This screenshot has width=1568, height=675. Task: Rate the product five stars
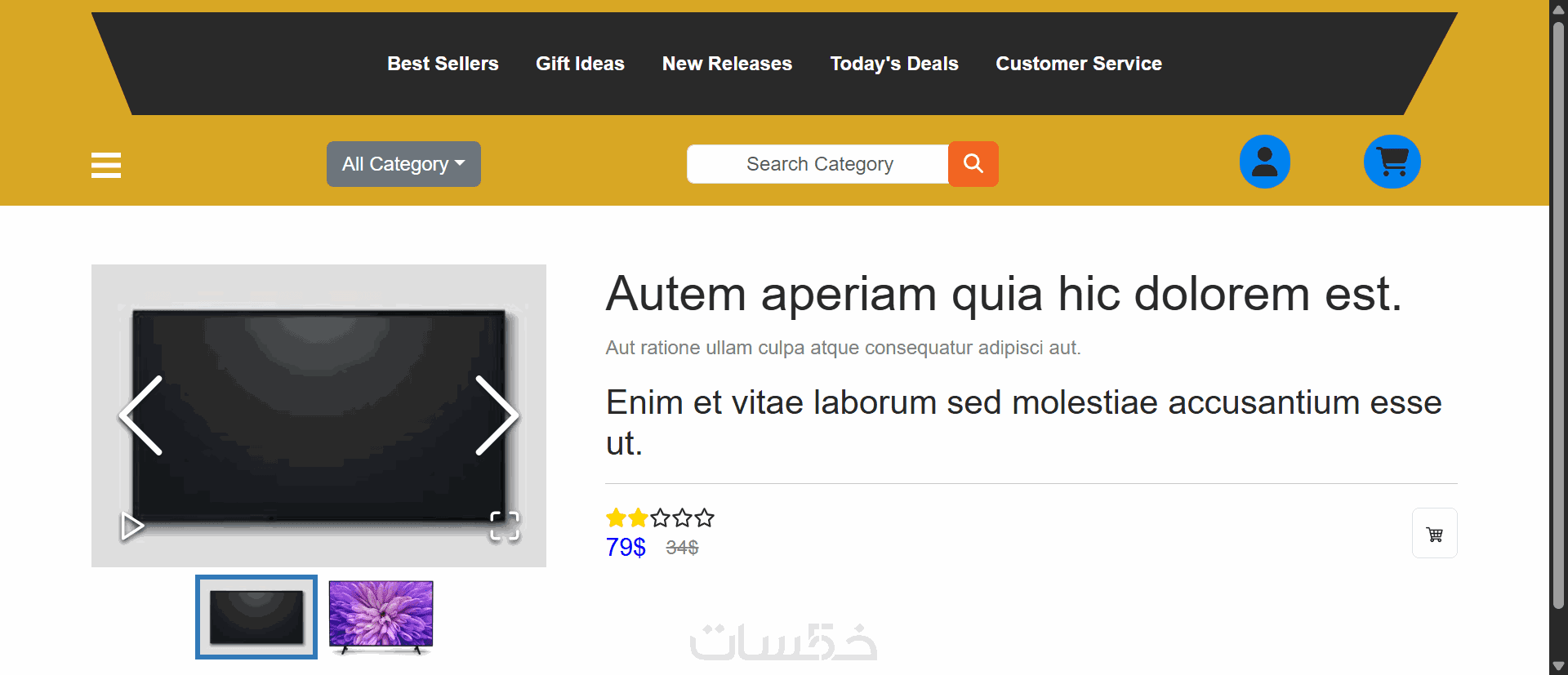pos(705,517)
